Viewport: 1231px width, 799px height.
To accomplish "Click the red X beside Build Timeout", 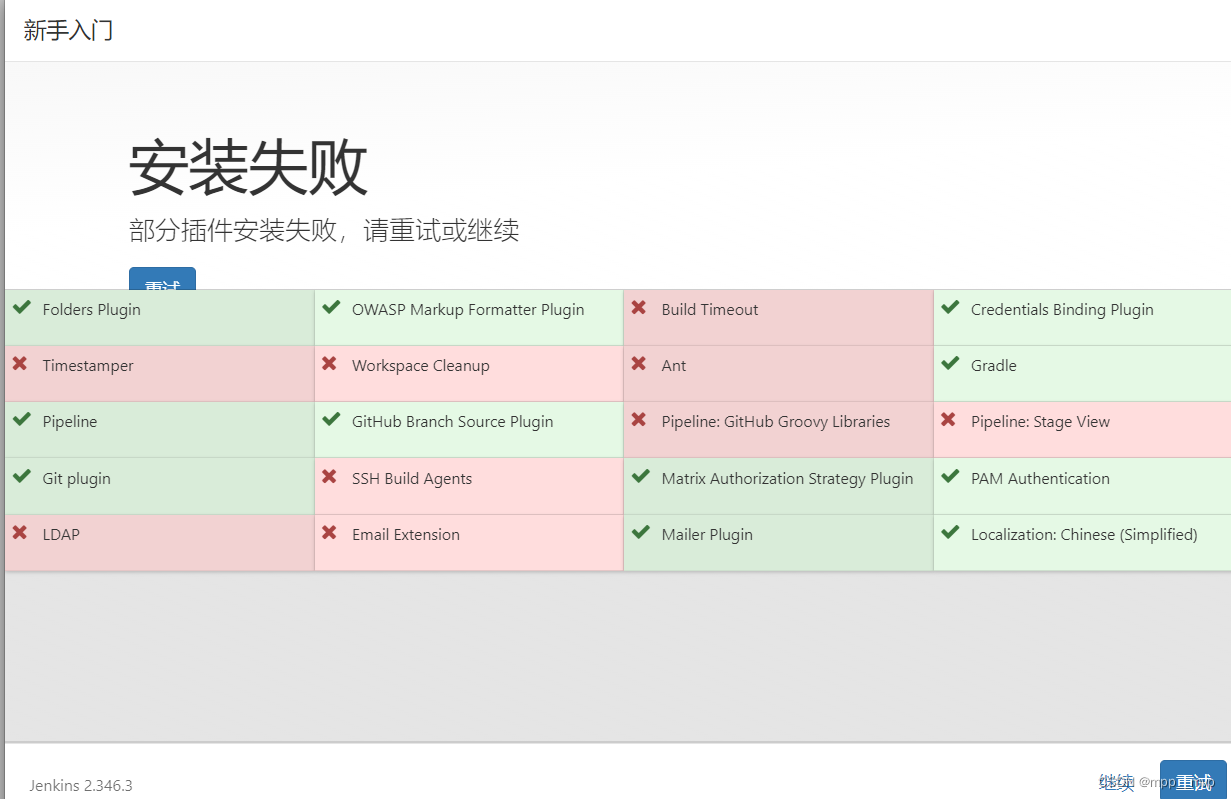I will (639, 308).
